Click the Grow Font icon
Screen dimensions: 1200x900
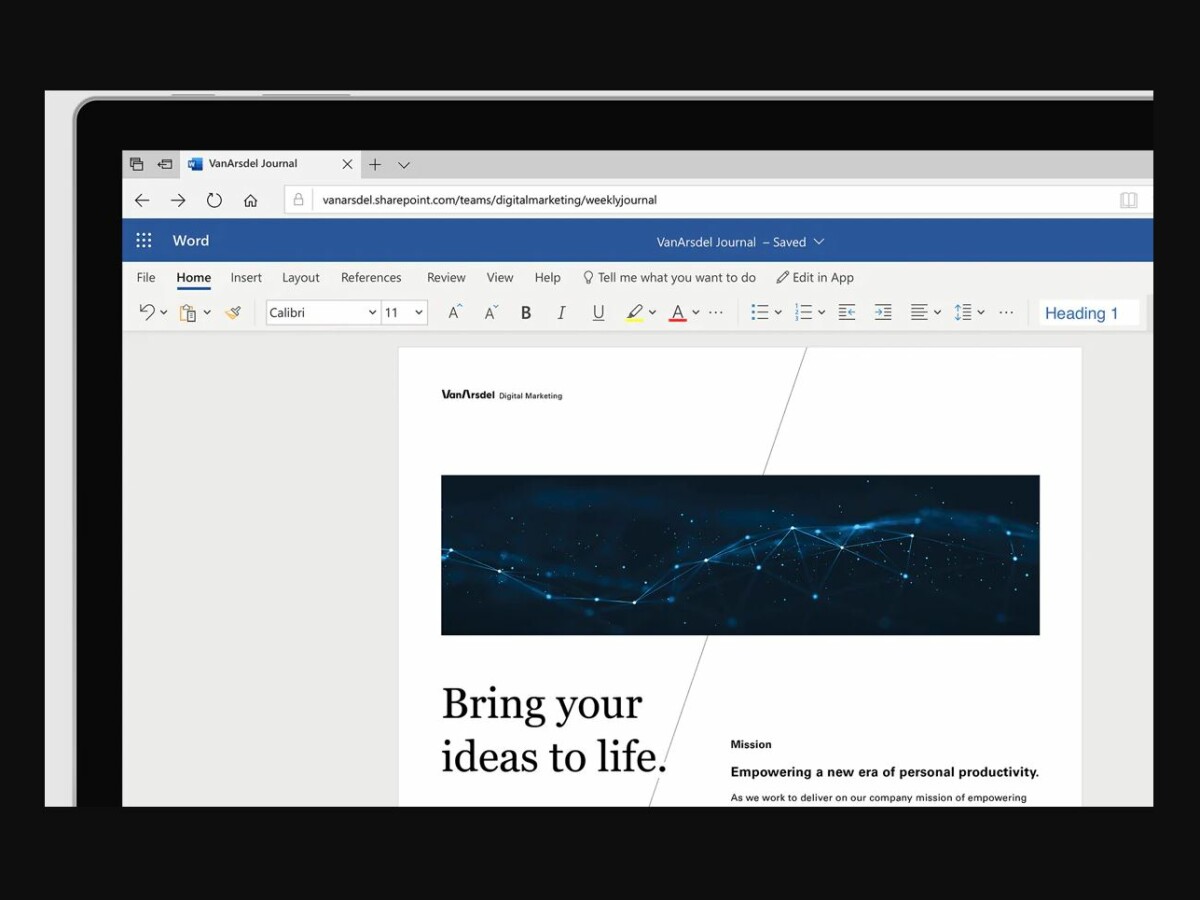(x=455, y=312)
